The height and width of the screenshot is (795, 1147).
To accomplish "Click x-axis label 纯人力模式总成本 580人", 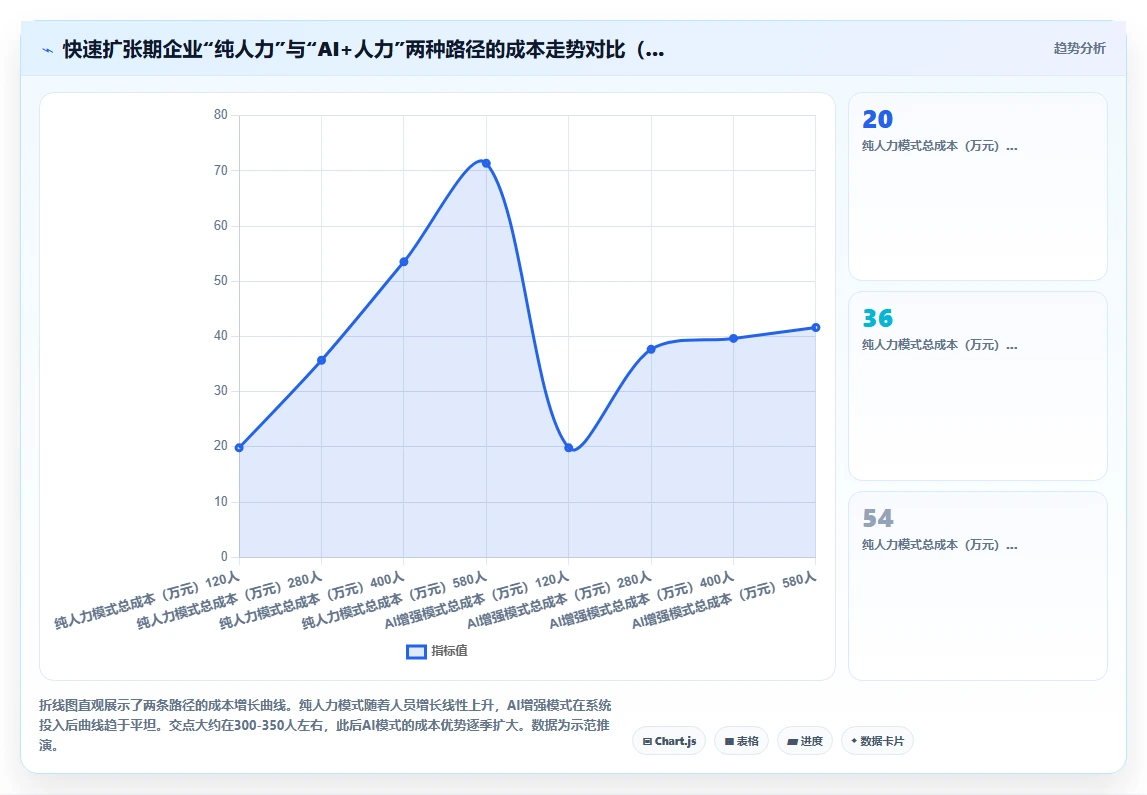I will [x=394, y=600].
